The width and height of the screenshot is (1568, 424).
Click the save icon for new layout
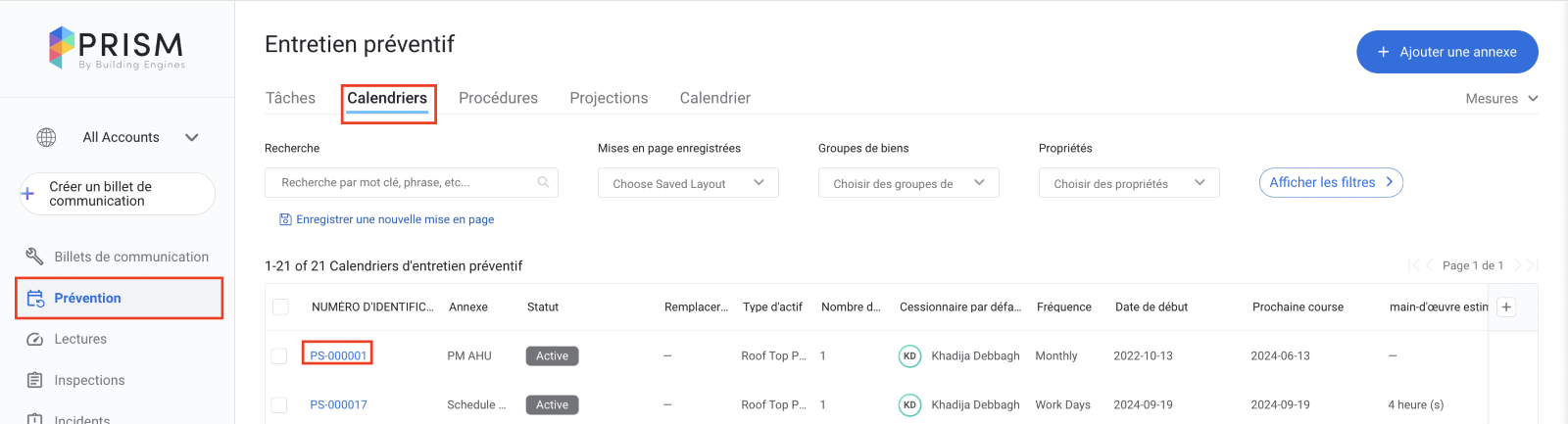(x=285, y=219)
